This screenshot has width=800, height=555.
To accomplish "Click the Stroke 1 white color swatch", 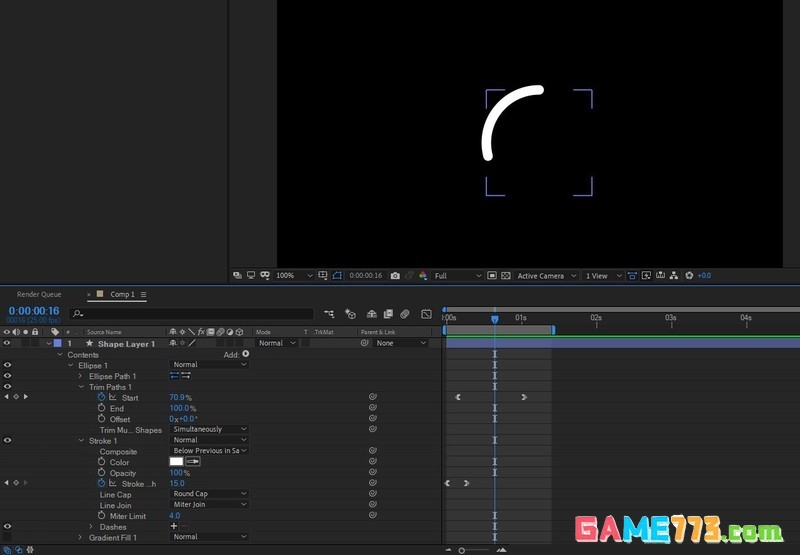I will [x=176, y=462].
